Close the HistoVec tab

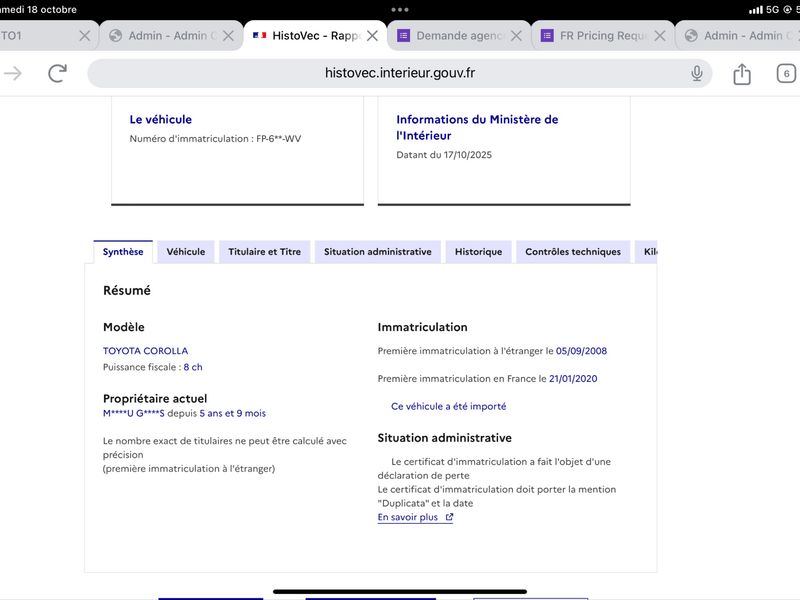point(372,35)
